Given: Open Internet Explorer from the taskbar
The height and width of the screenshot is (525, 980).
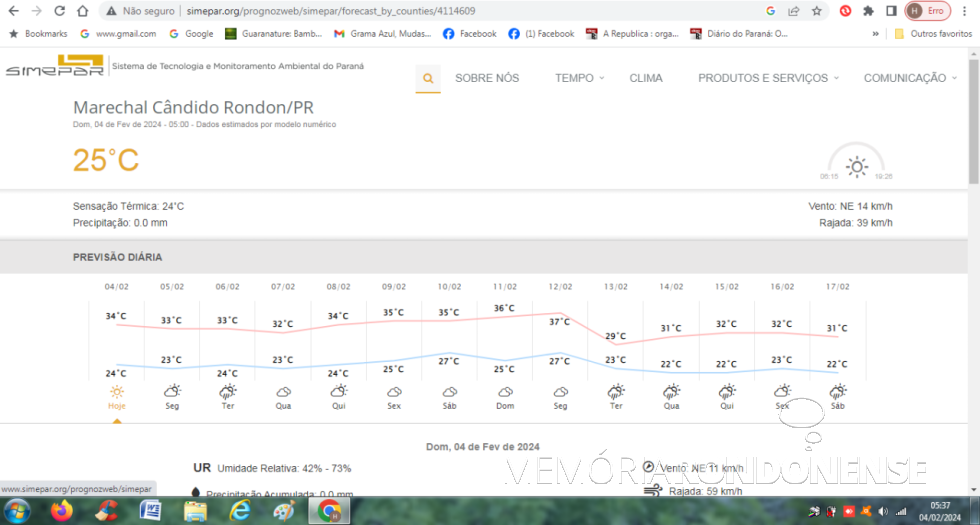Looking at the screenshot, I should [240, 511].
